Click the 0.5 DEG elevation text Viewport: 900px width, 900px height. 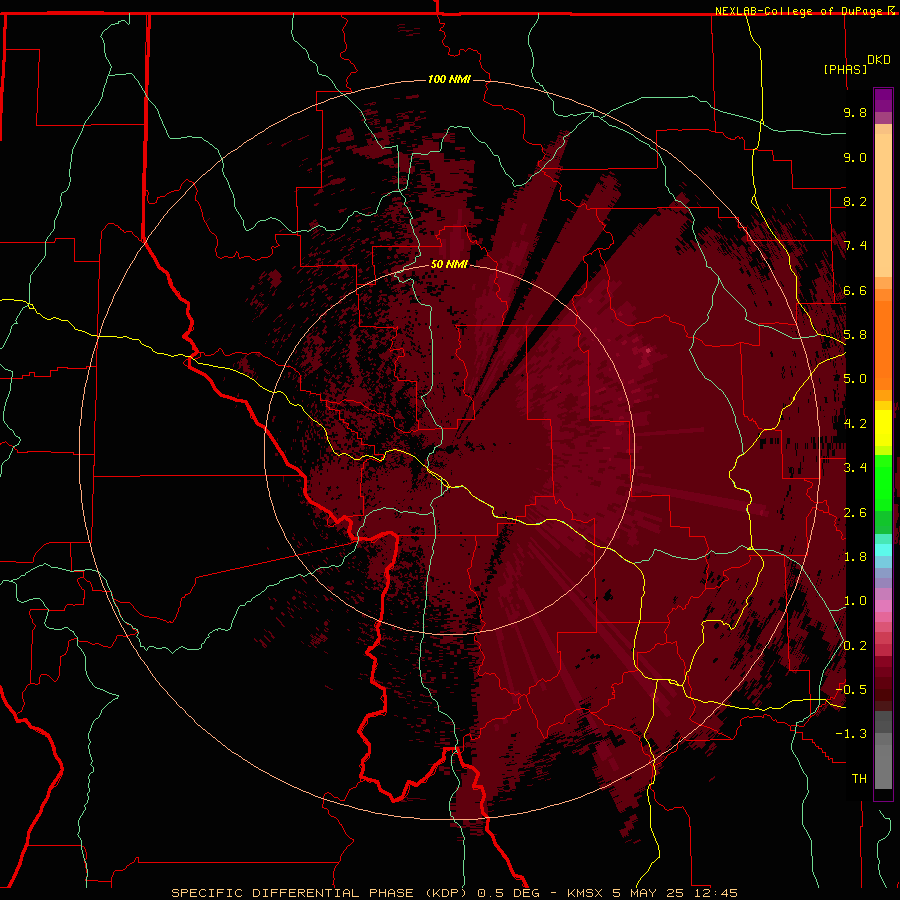tap(509, 893)
